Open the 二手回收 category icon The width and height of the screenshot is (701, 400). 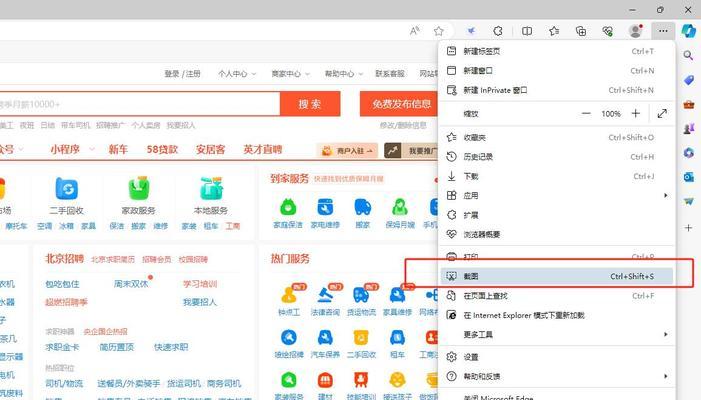click(x=67, y=189)
